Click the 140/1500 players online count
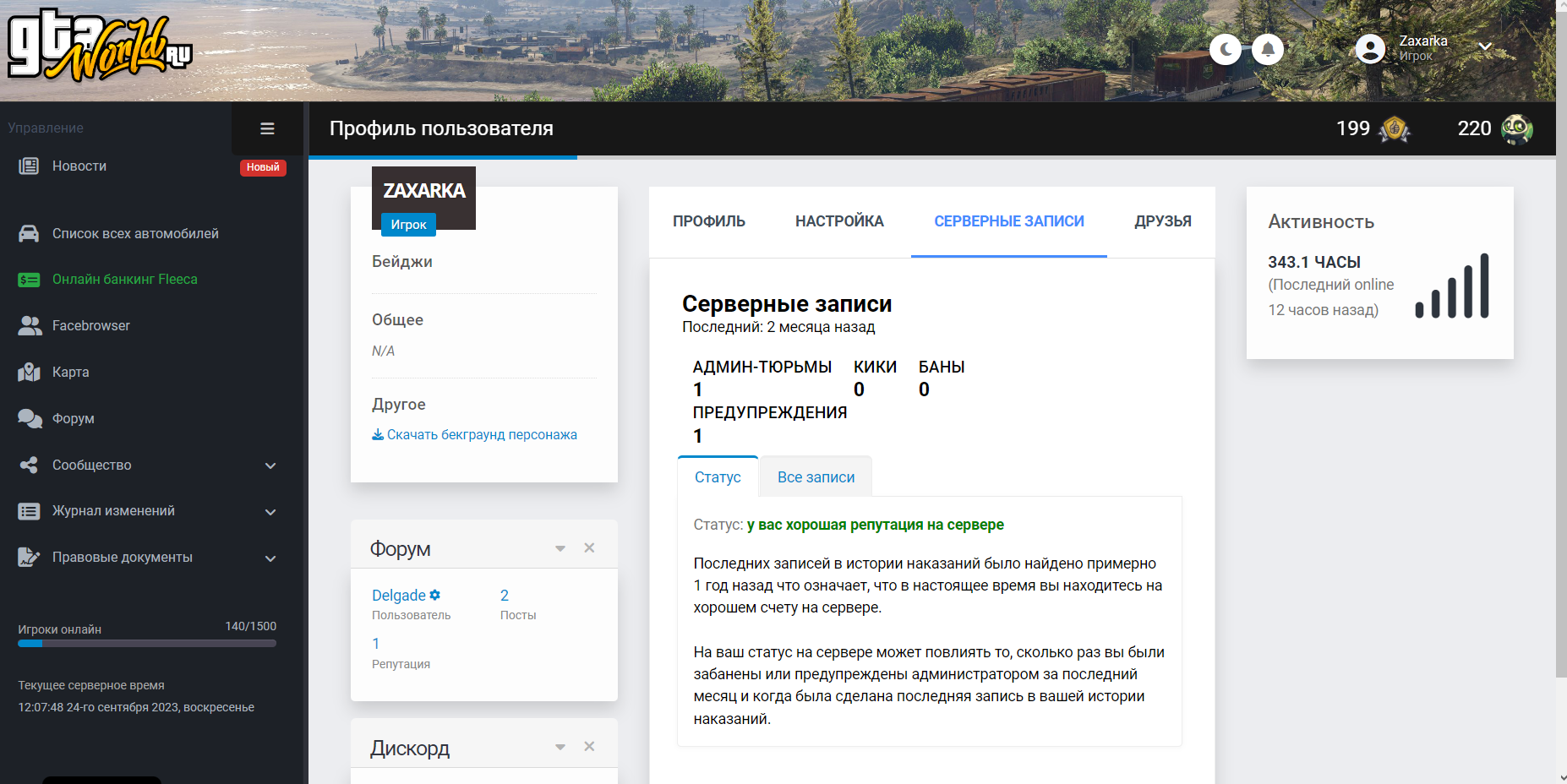The width and height of the screenshot is (1567, 784). pos(251,626)
